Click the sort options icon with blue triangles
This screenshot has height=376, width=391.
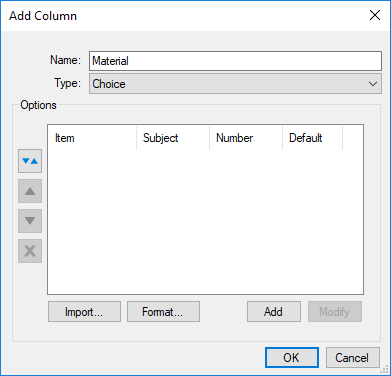pyautogui.click(x=30, y=161)
